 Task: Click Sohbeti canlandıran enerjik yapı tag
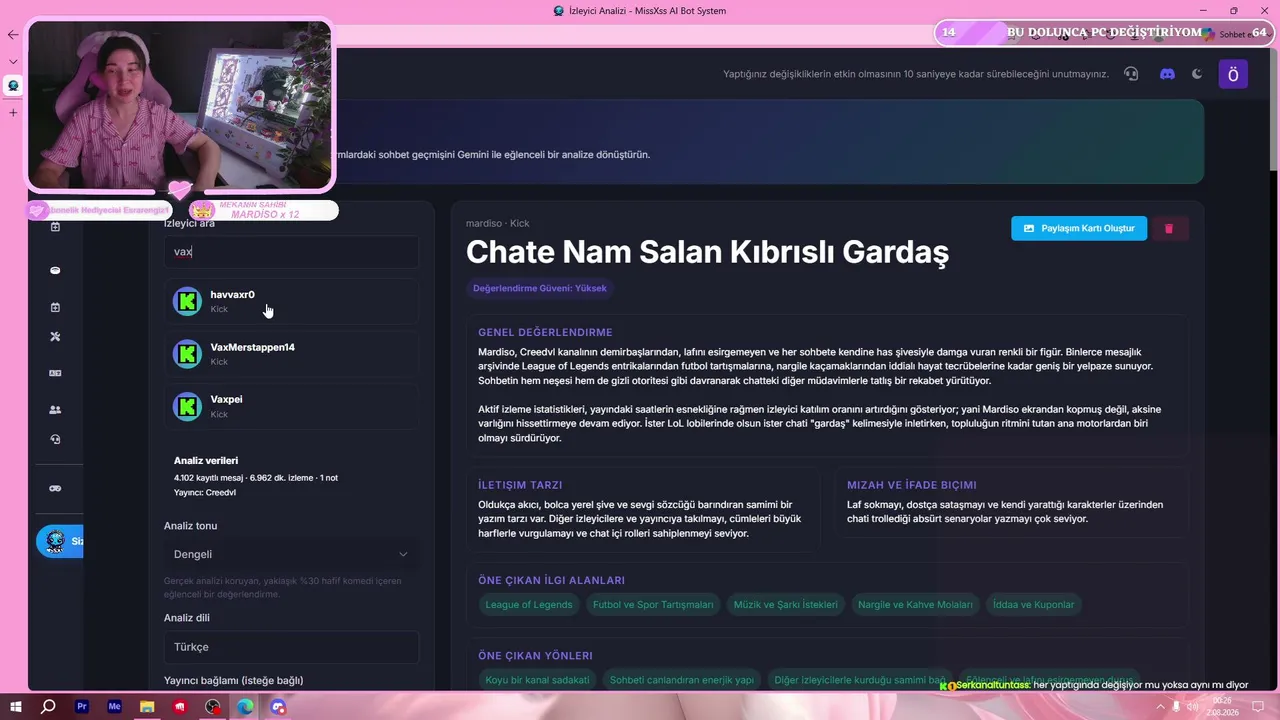click(x=682, y=680)
